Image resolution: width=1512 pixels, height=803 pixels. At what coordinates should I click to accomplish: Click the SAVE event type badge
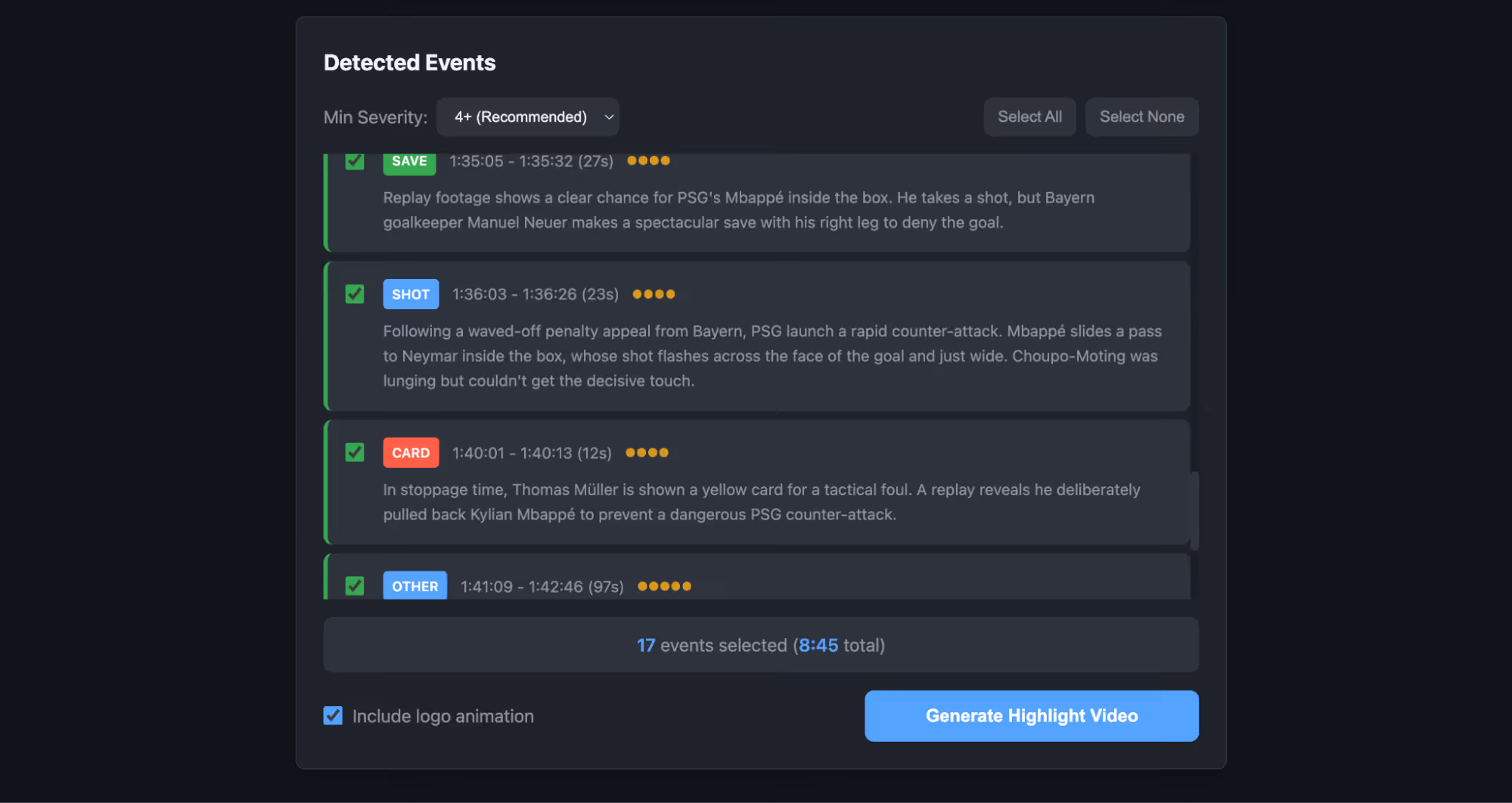pyautogui.click(x=409, y=161)
